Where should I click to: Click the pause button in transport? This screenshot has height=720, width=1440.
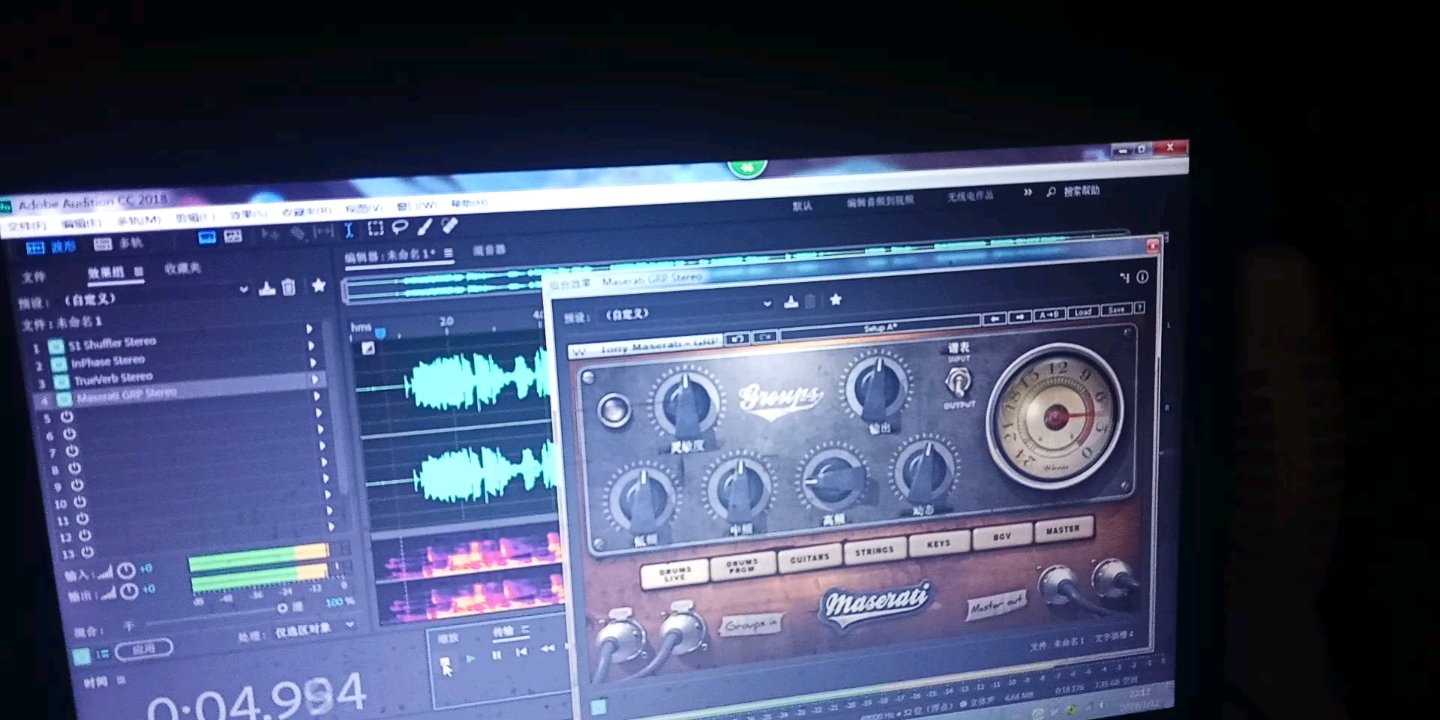click(496, 656)
